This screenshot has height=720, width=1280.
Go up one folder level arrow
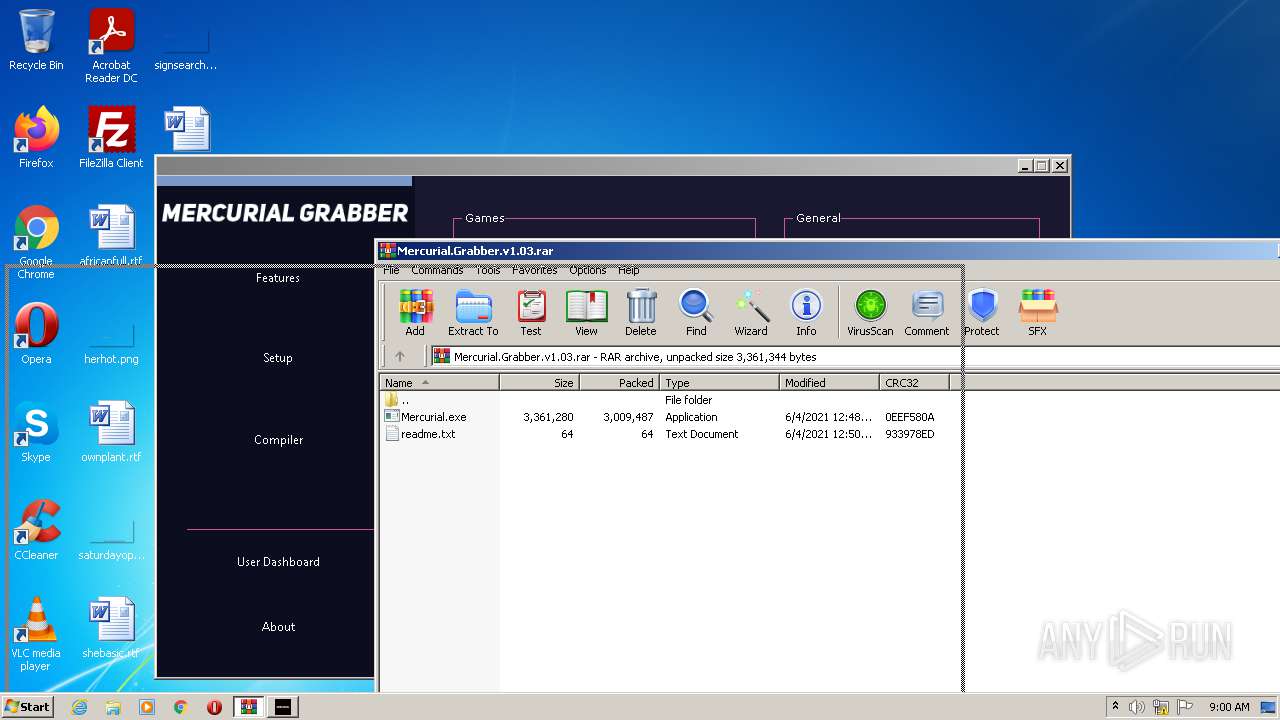tap(400, 356)
